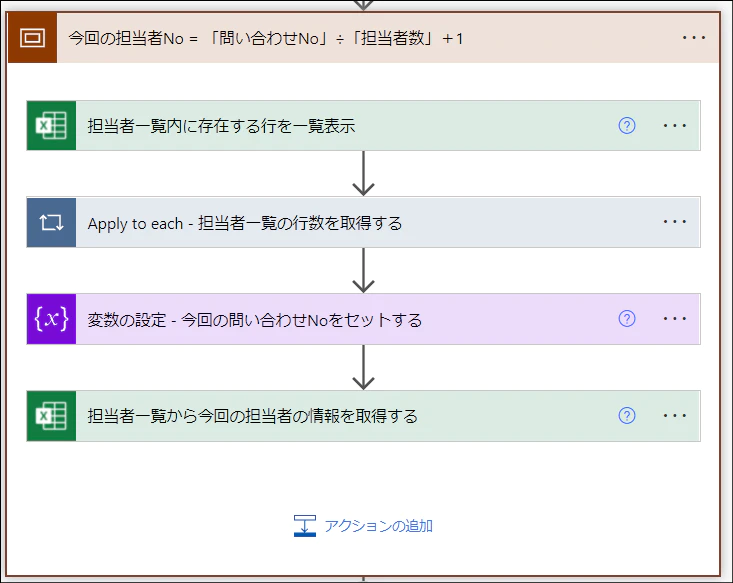Open ellipsis menu for 担当者一覧から今回の担当者の情報を取得する
This screenshot has height=583, width=733.
point(675,416)
